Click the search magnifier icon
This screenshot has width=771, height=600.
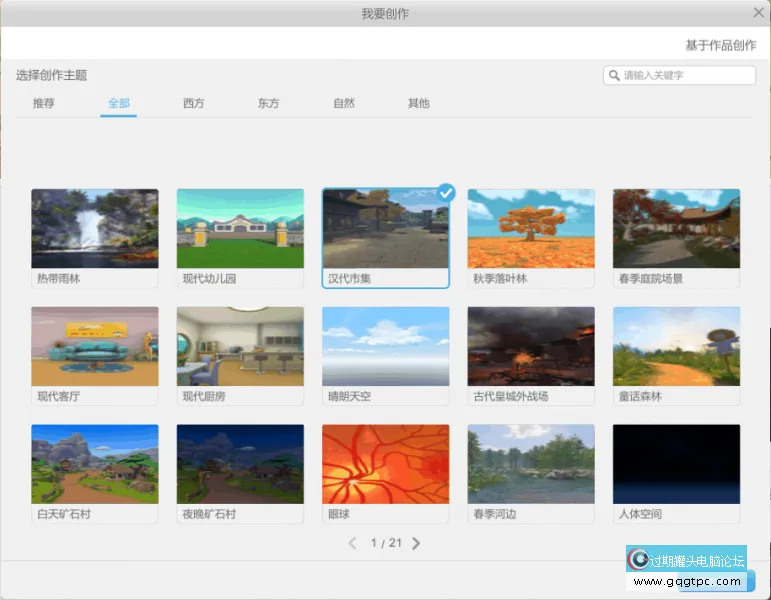[x=614, y=75]
